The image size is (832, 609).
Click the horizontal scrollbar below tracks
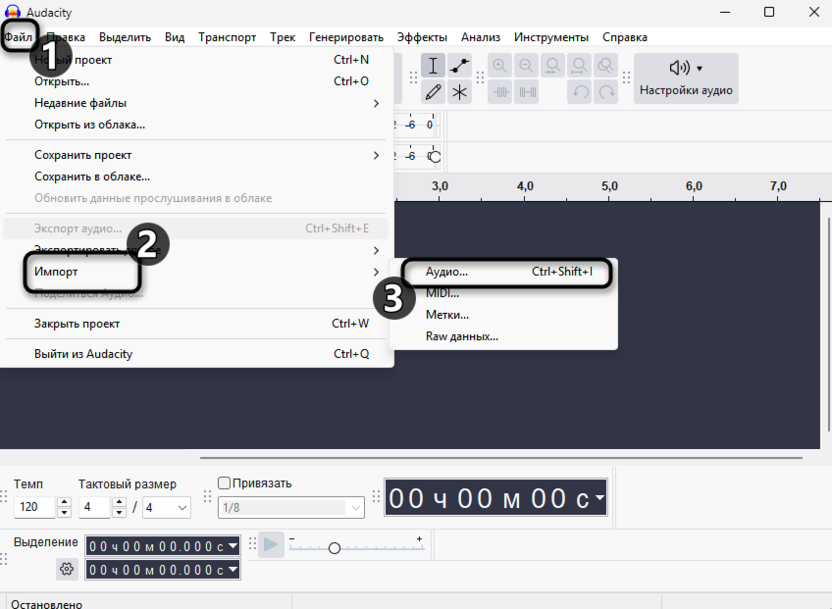pos(501,457)
